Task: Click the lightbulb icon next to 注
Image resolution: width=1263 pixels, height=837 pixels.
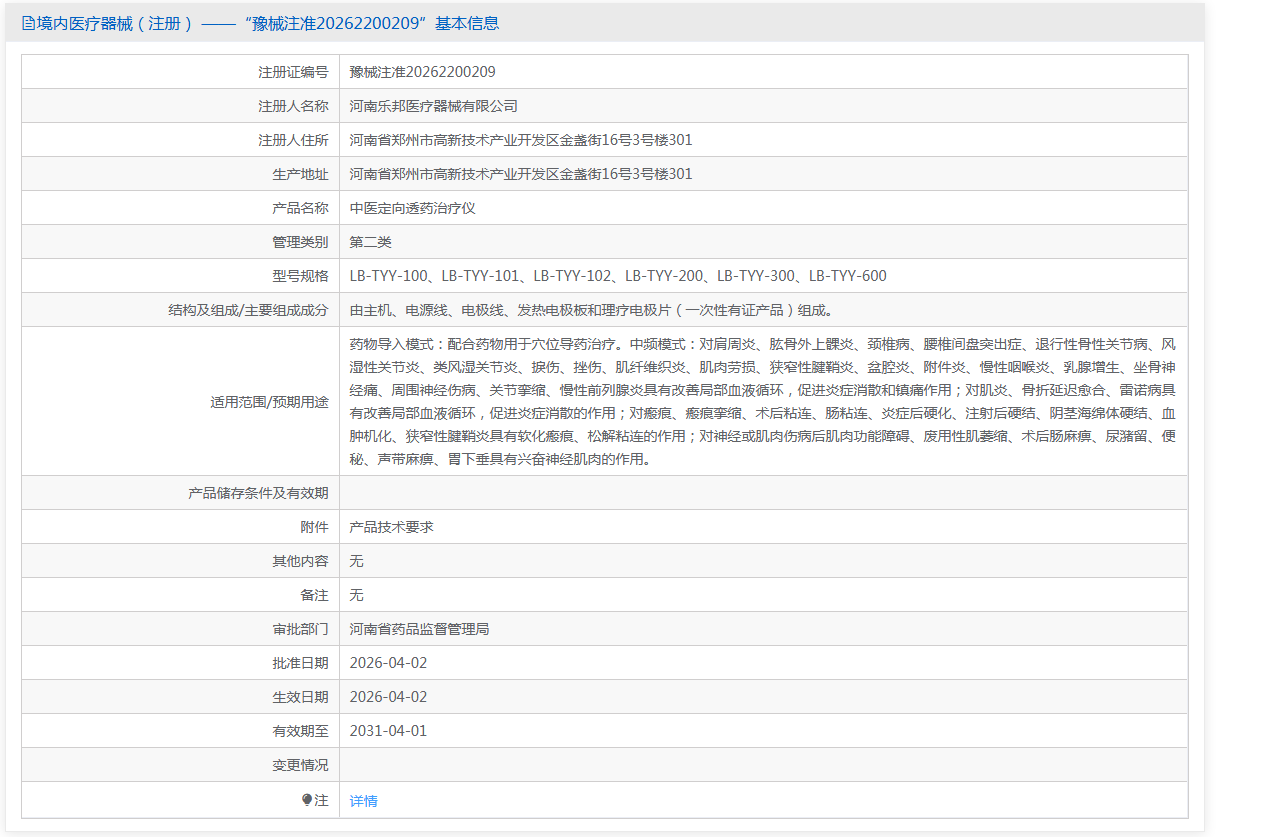Action: 307,800
